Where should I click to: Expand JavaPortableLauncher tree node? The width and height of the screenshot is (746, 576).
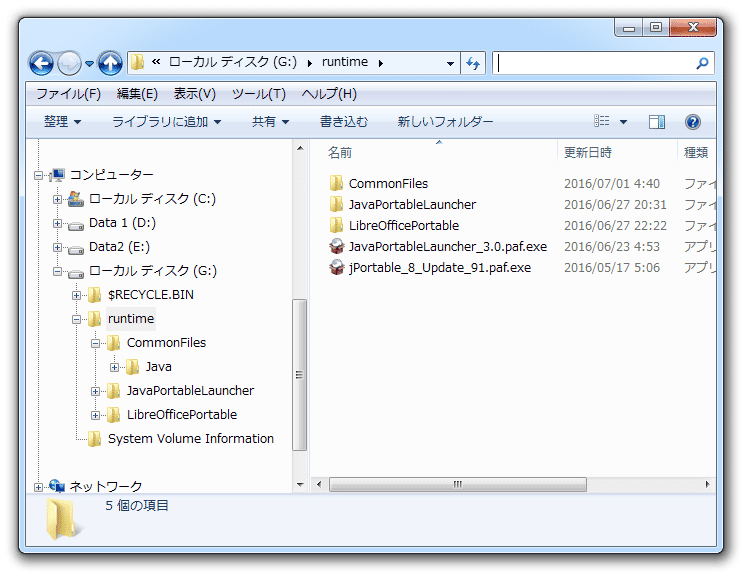point(96,391)
